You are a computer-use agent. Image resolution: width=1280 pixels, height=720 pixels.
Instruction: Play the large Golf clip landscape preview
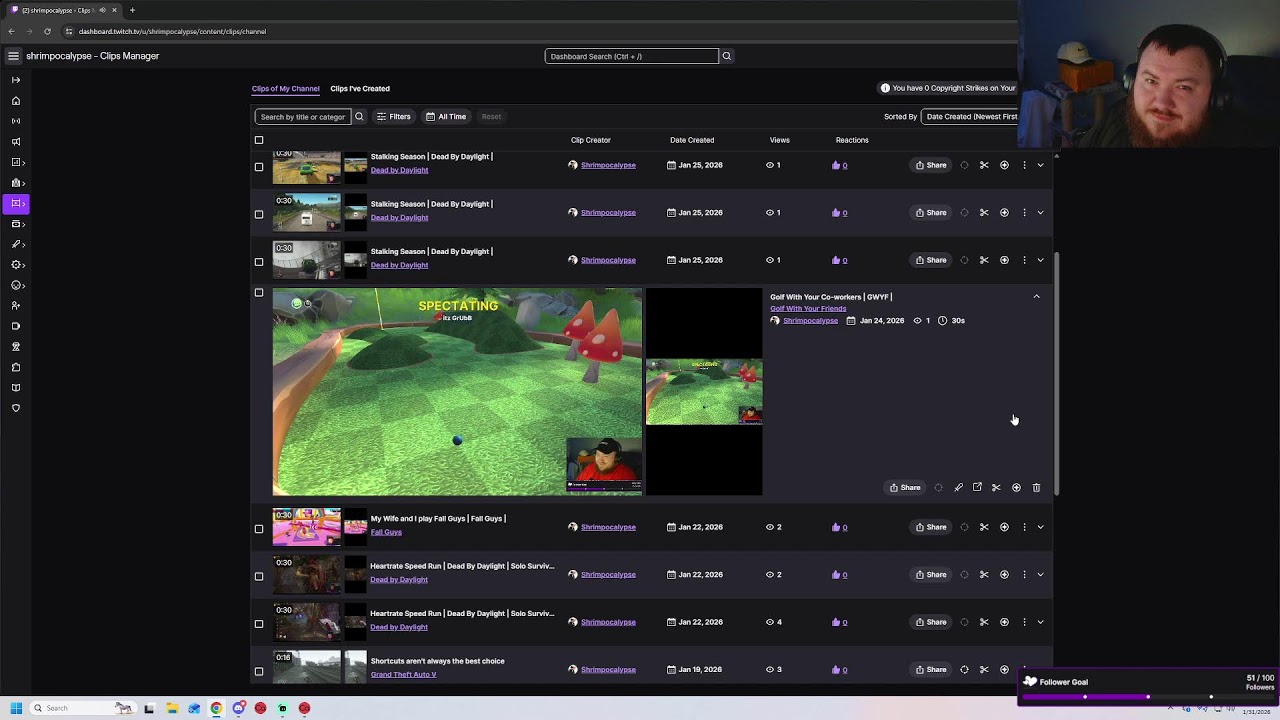coord(457,392)
